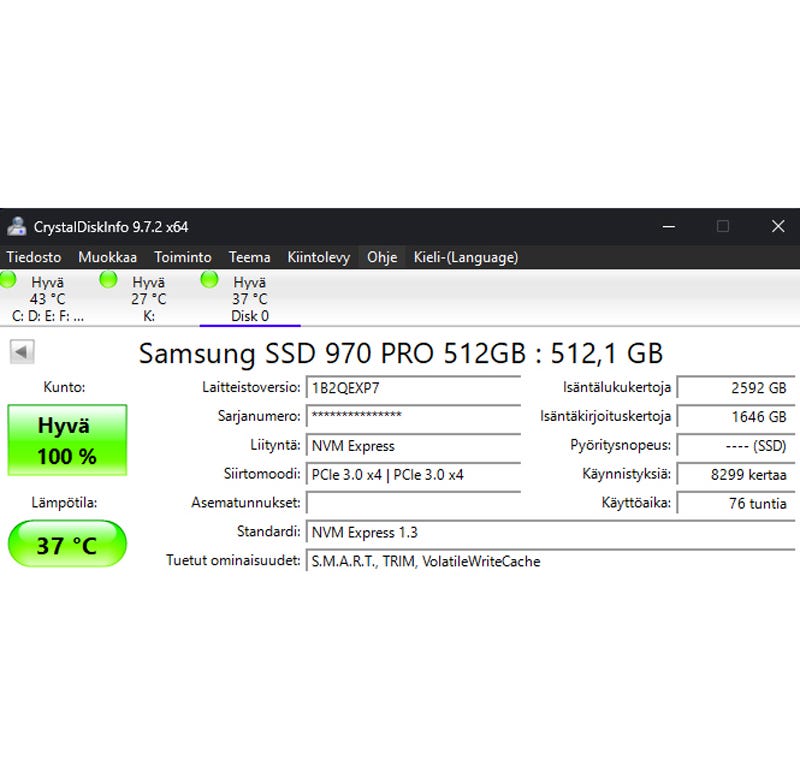Image resolution: width=800 pixels, height=784 pixels.
Task: Open the Toiminto menu
Action: click(x=183, y=257)
